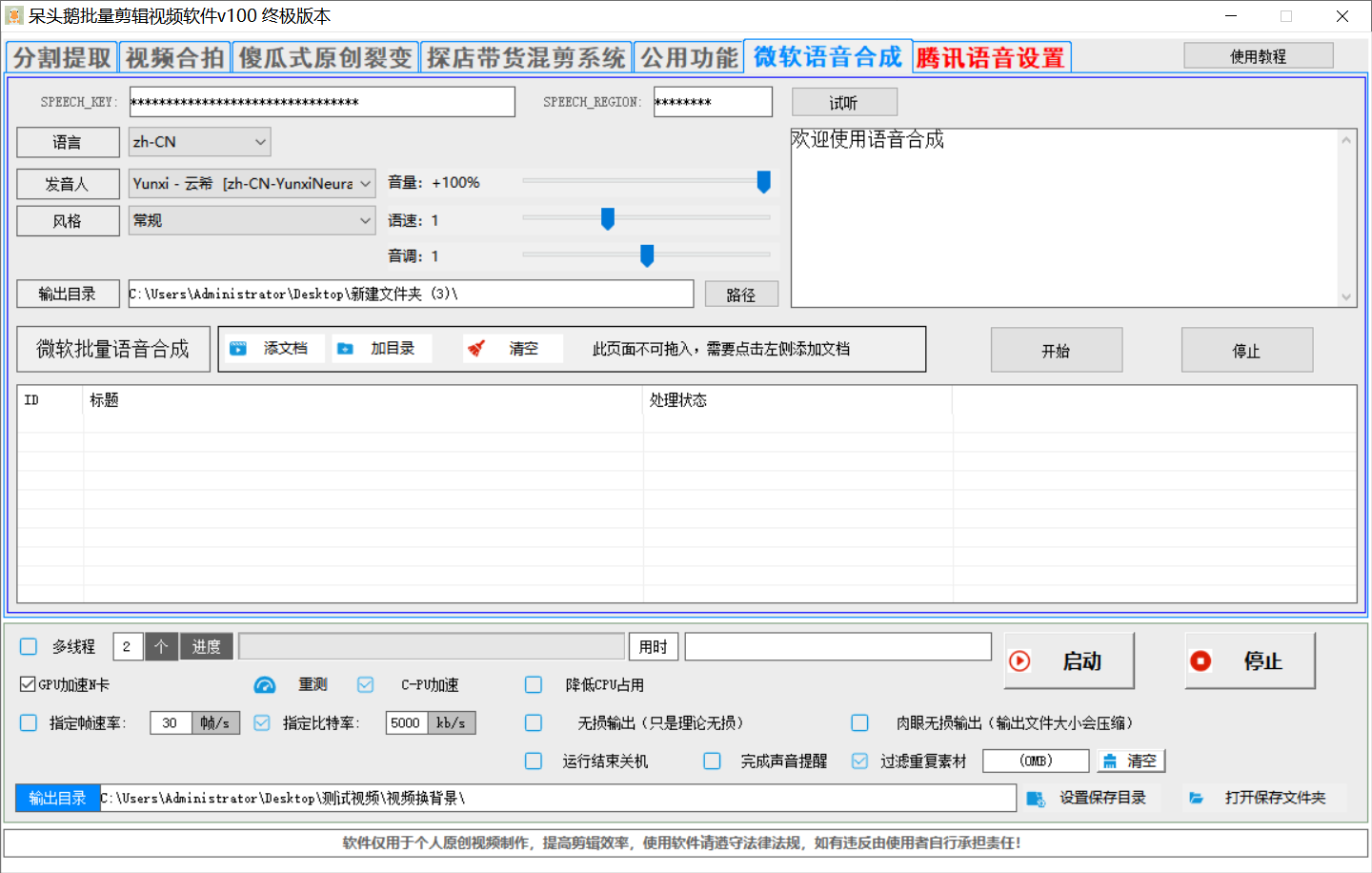Screen dimensions: 1372x873
Task: Enable the 指定帧速率 checkbox
Action: click(29, 722)
